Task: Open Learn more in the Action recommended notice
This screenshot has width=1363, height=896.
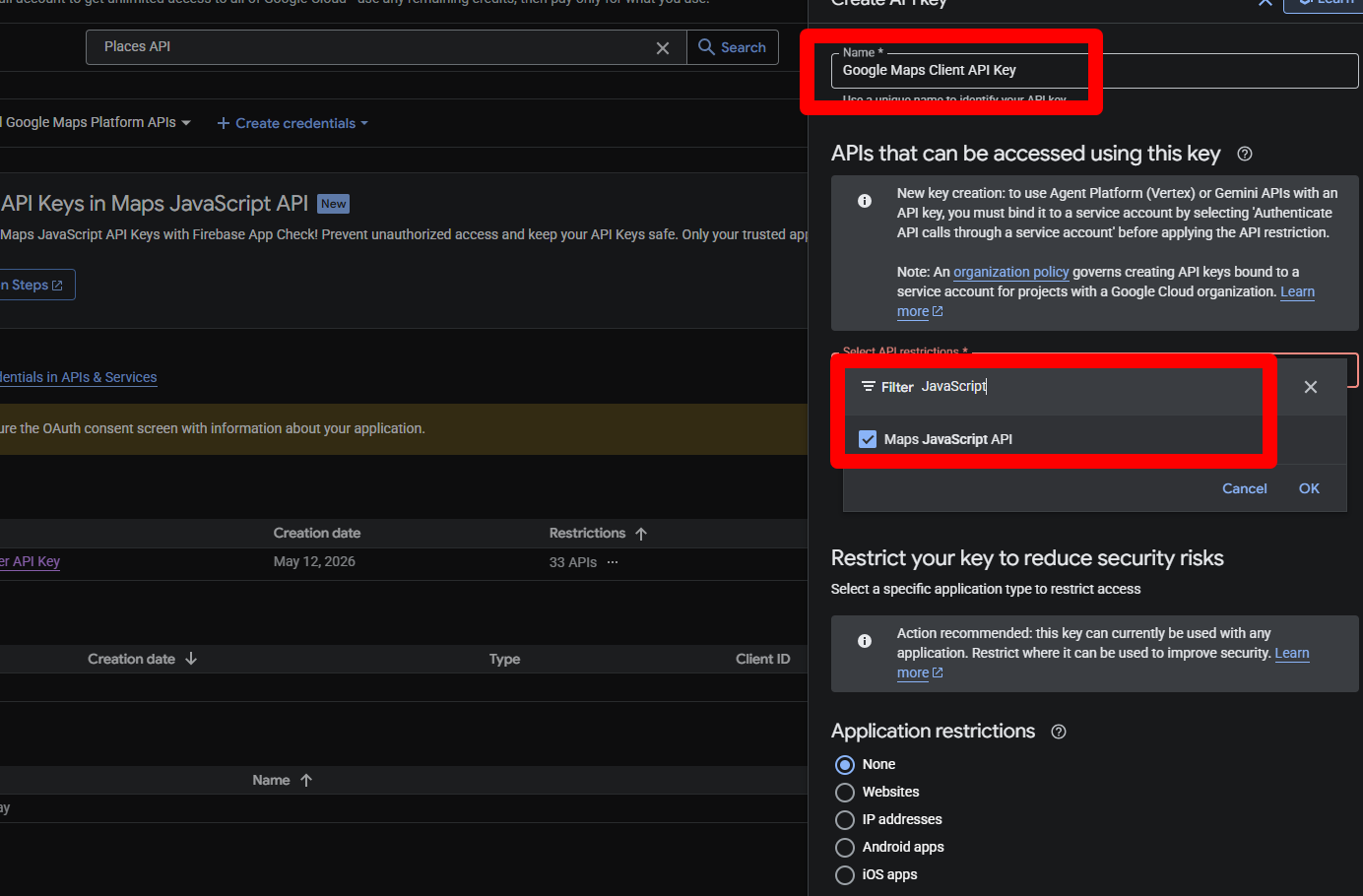Action: click(1291, 653)
